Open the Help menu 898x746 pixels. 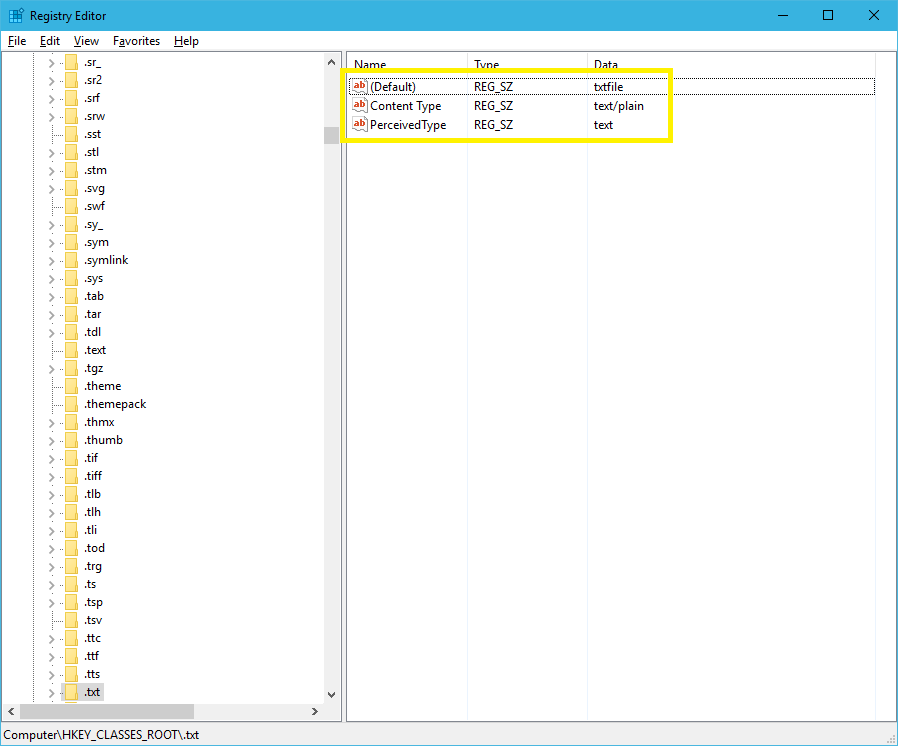pyautogui.click(x=186, y=41)
